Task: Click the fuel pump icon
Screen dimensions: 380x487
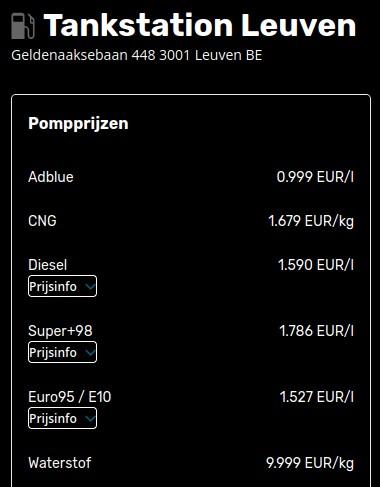Action: (23, 26)
